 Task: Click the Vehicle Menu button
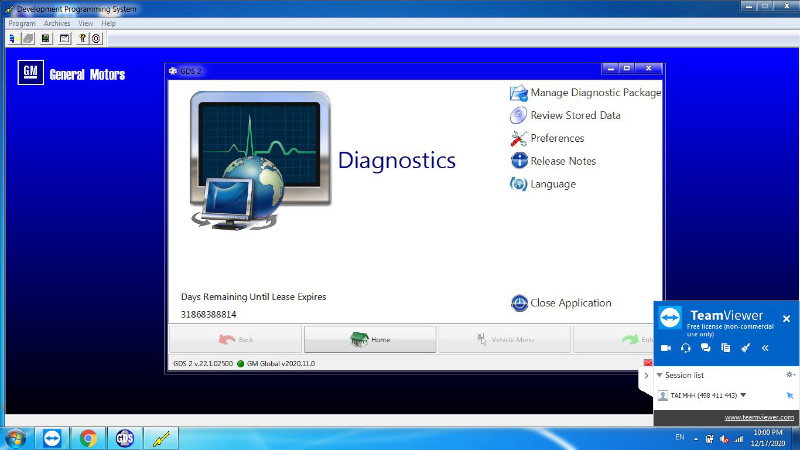click(x=505, y=339)
